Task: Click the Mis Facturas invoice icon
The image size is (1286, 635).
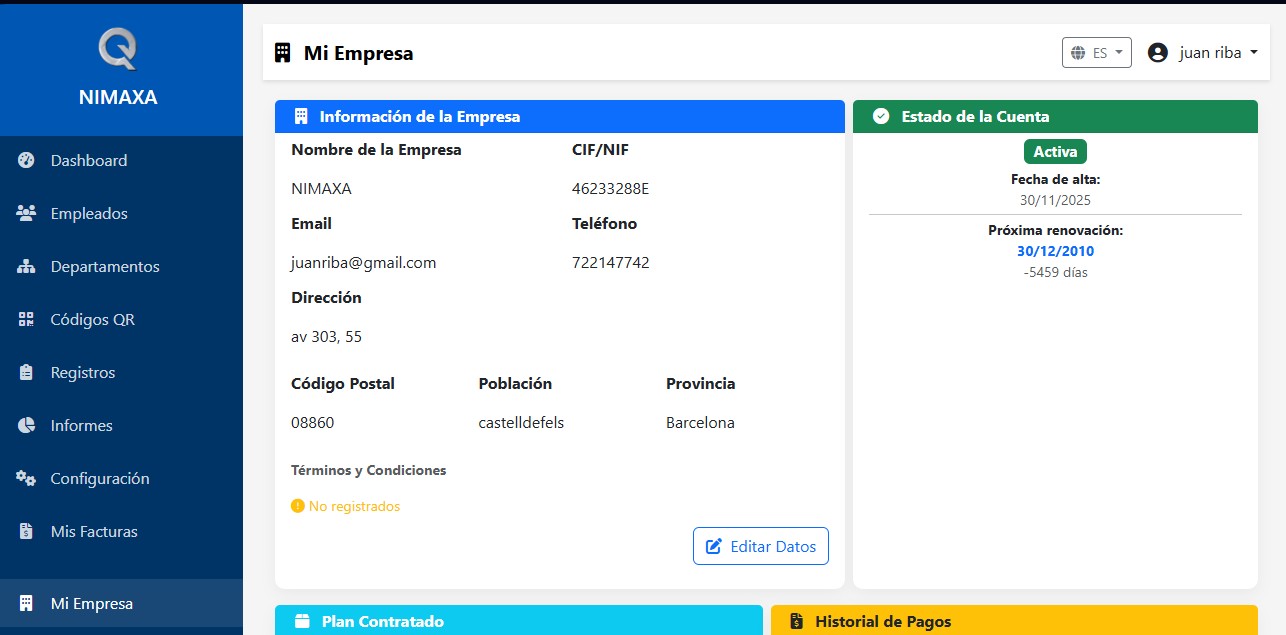Action: click(x=27, y=531)
